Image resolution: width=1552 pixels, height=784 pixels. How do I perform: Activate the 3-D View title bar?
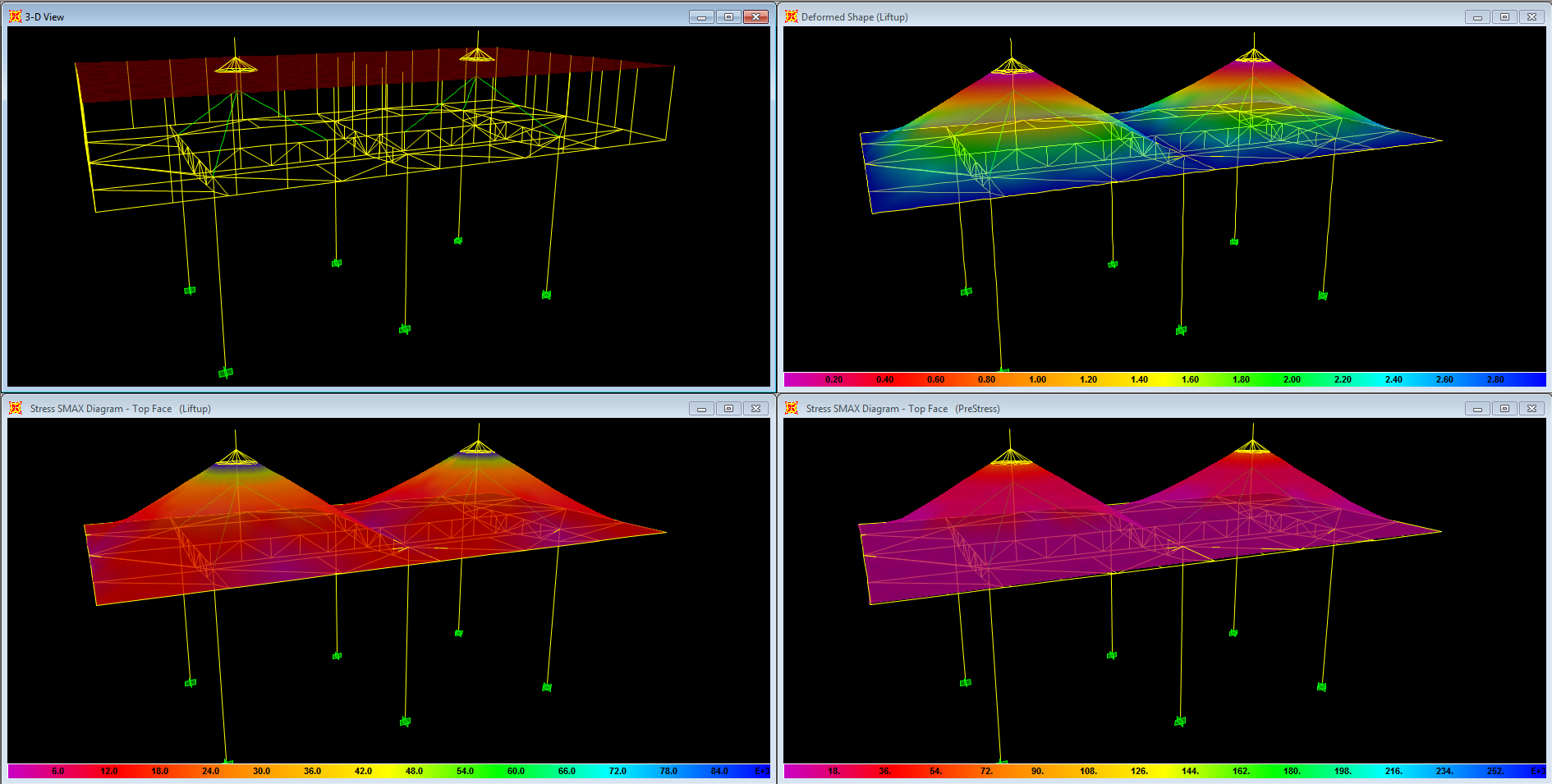(x=328, y=16)
